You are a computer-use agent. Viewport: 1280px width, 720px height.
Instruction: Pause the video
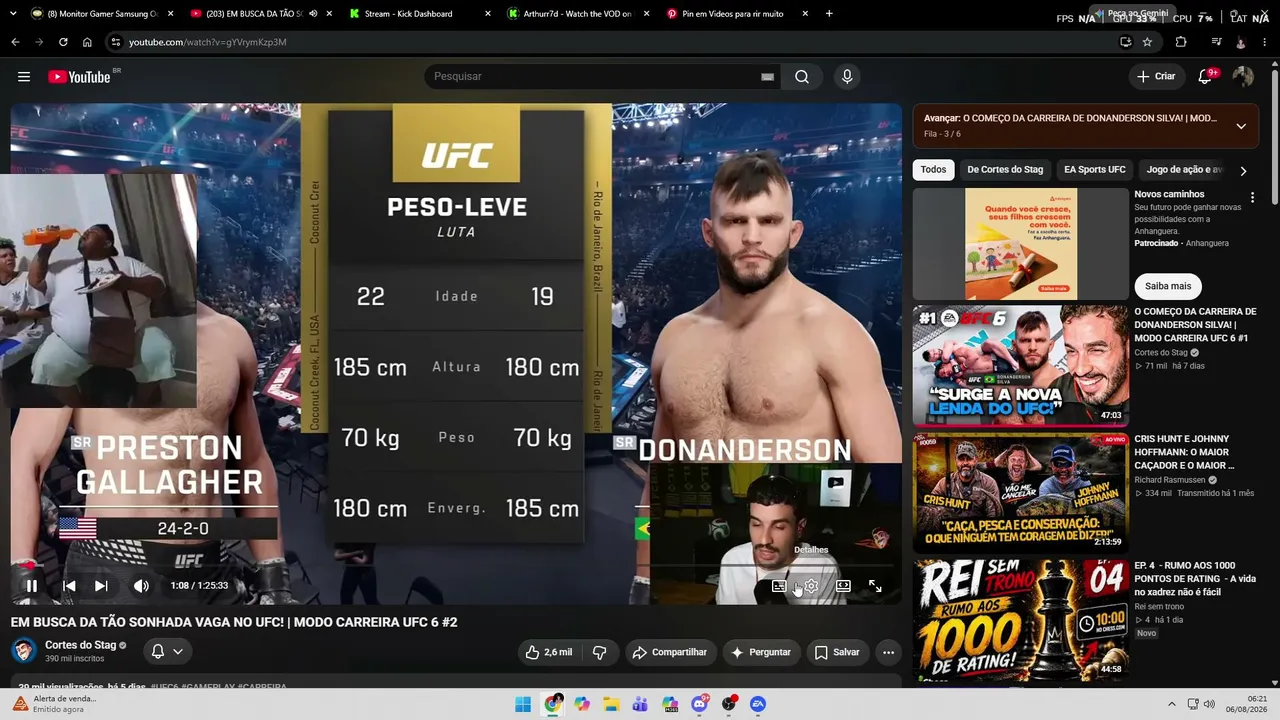click(x=31, y=586)
